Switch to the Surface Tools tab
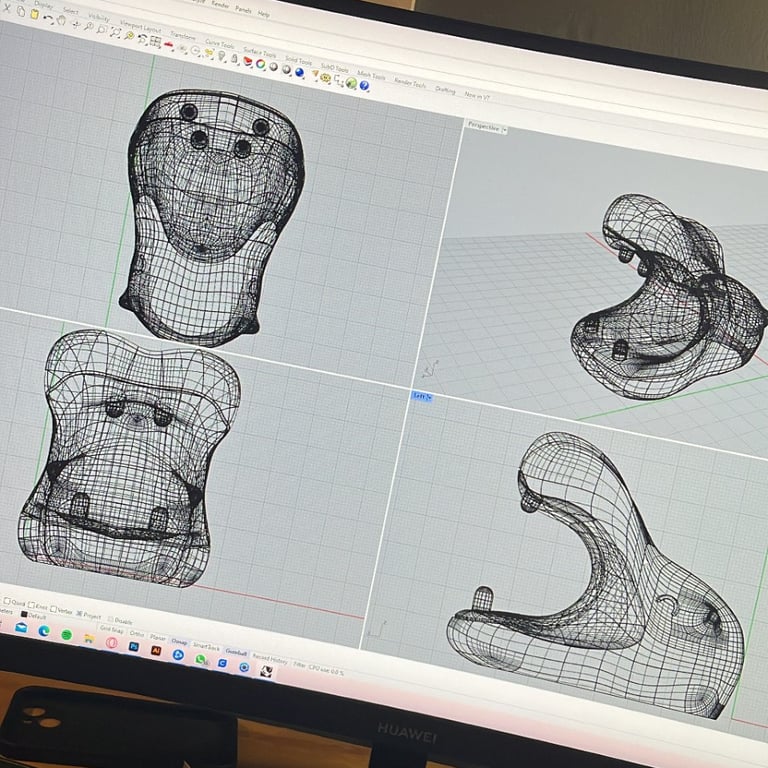Viewport: 768px width, 768px height. pyautogui.click(x=260, y=52)
